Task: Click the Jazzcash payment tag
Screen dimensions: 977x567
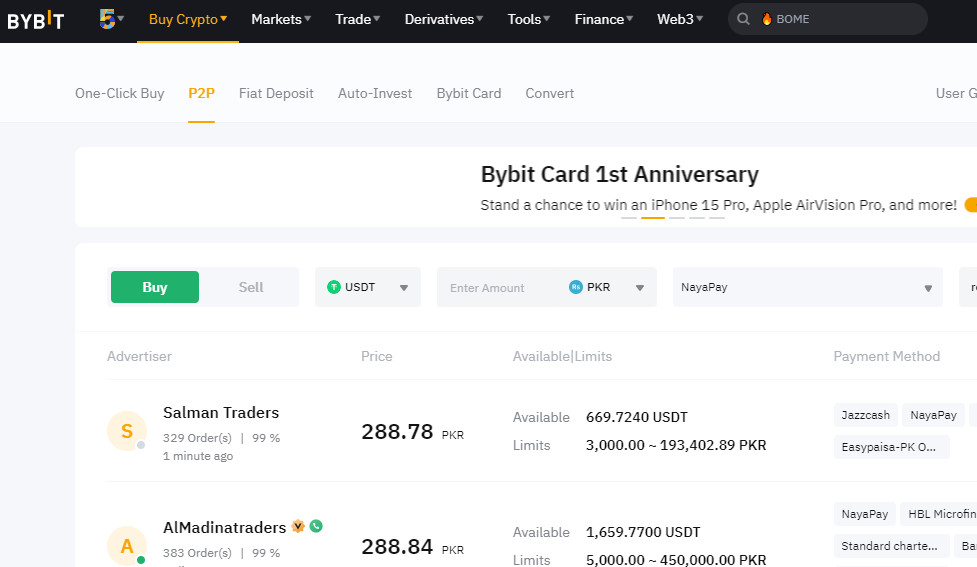Action: point(865,415)
